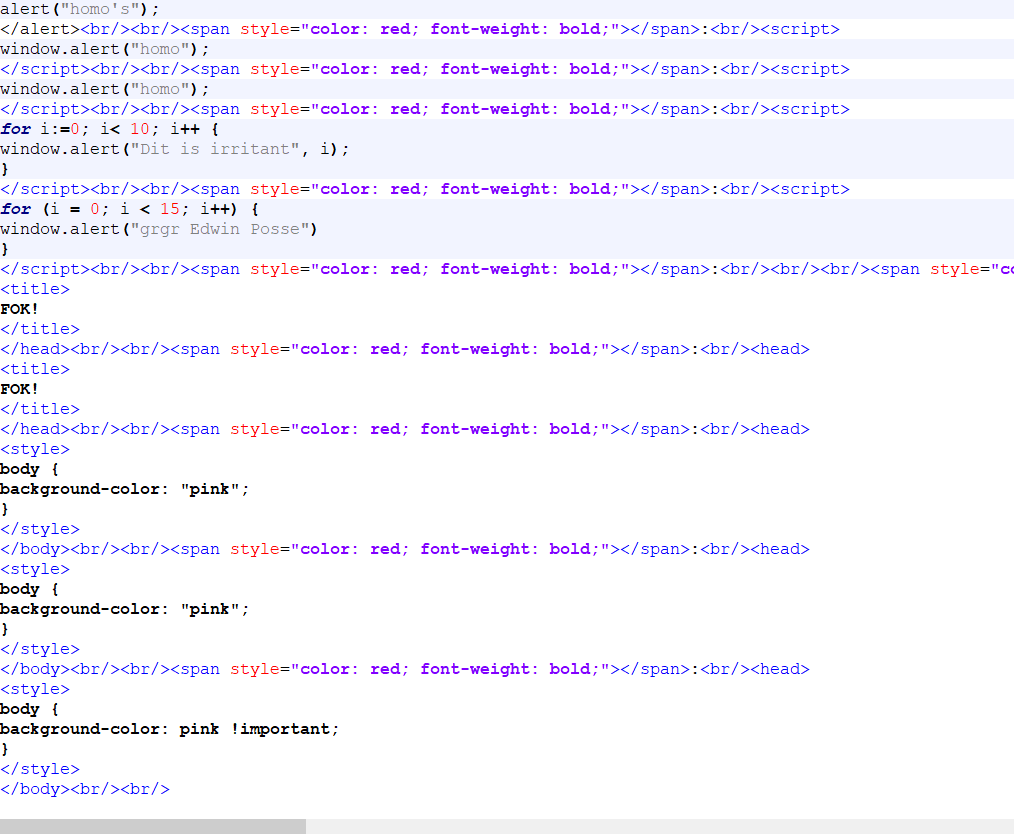1014x834 pixels.
Task: Click 'background-color: pink !important;' line
Action: tap(169, 729)
